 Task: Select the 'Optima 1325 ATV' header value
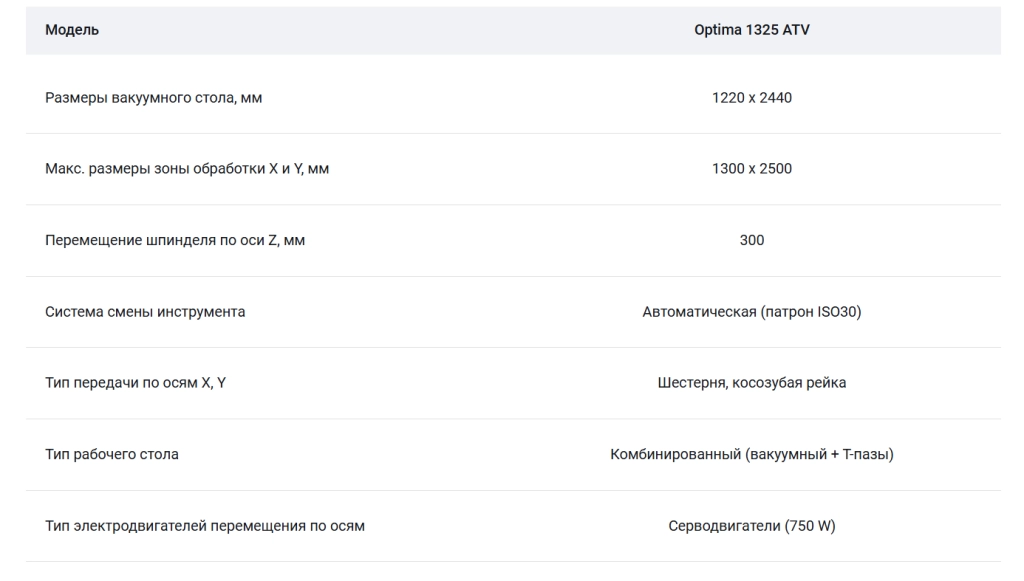click(752, 30)
